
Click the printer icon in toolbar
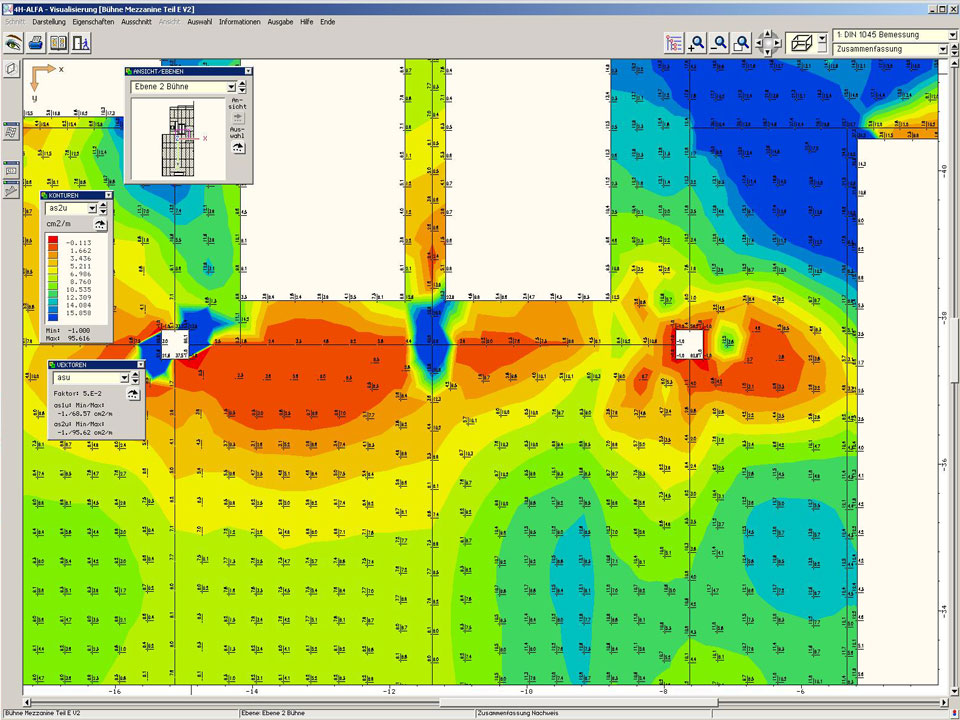[36, 43]
